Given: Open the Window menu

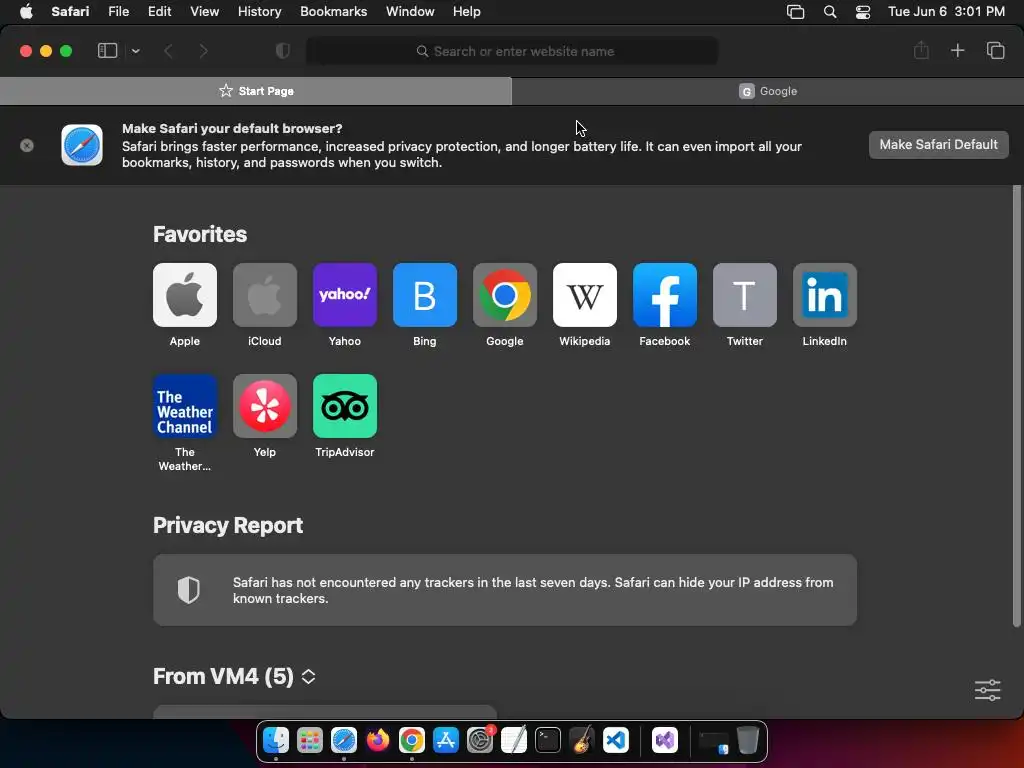Looking at the screenshot, I should pos(410,12).
